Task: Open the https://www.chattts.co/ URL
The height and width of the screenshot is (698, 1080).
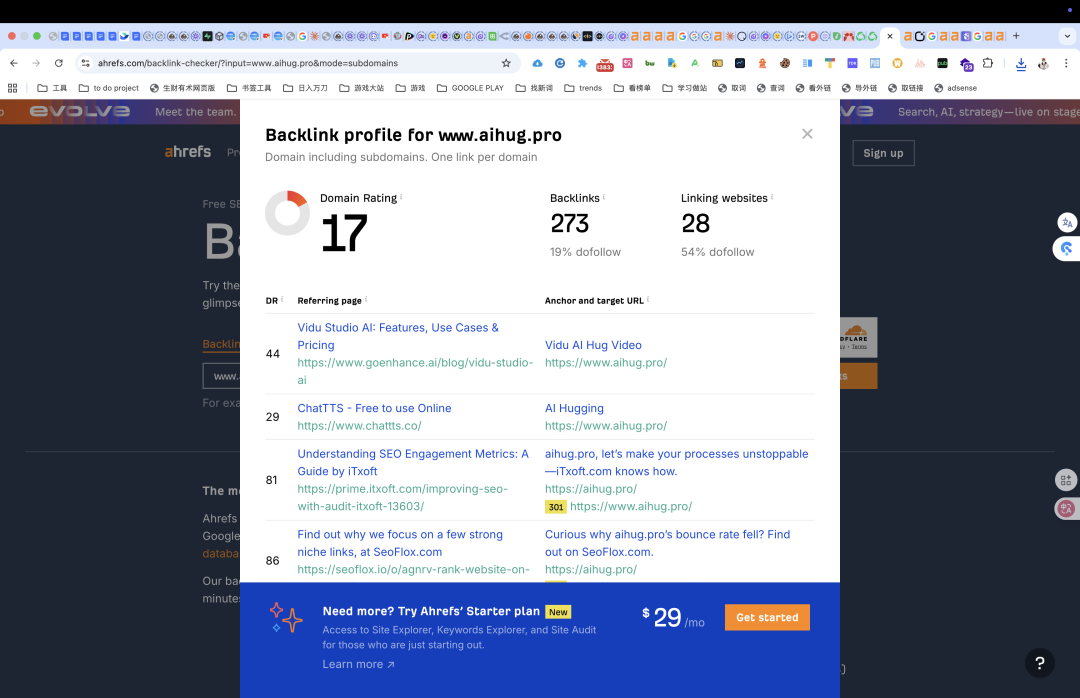Action: (359, 426)
